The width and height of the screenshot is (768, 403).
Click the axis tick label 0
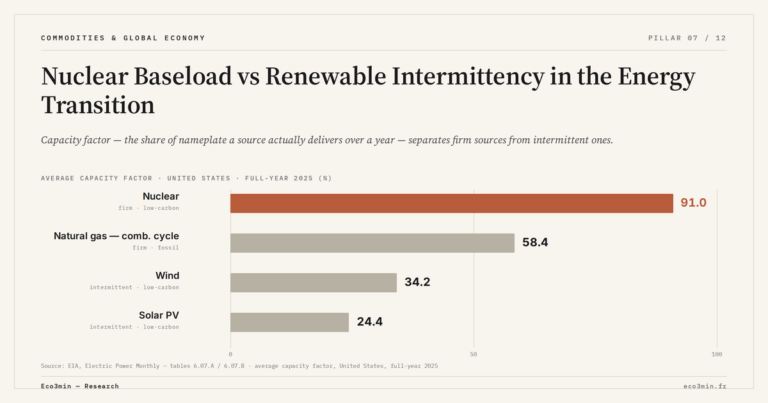click(x=230, y=354)
